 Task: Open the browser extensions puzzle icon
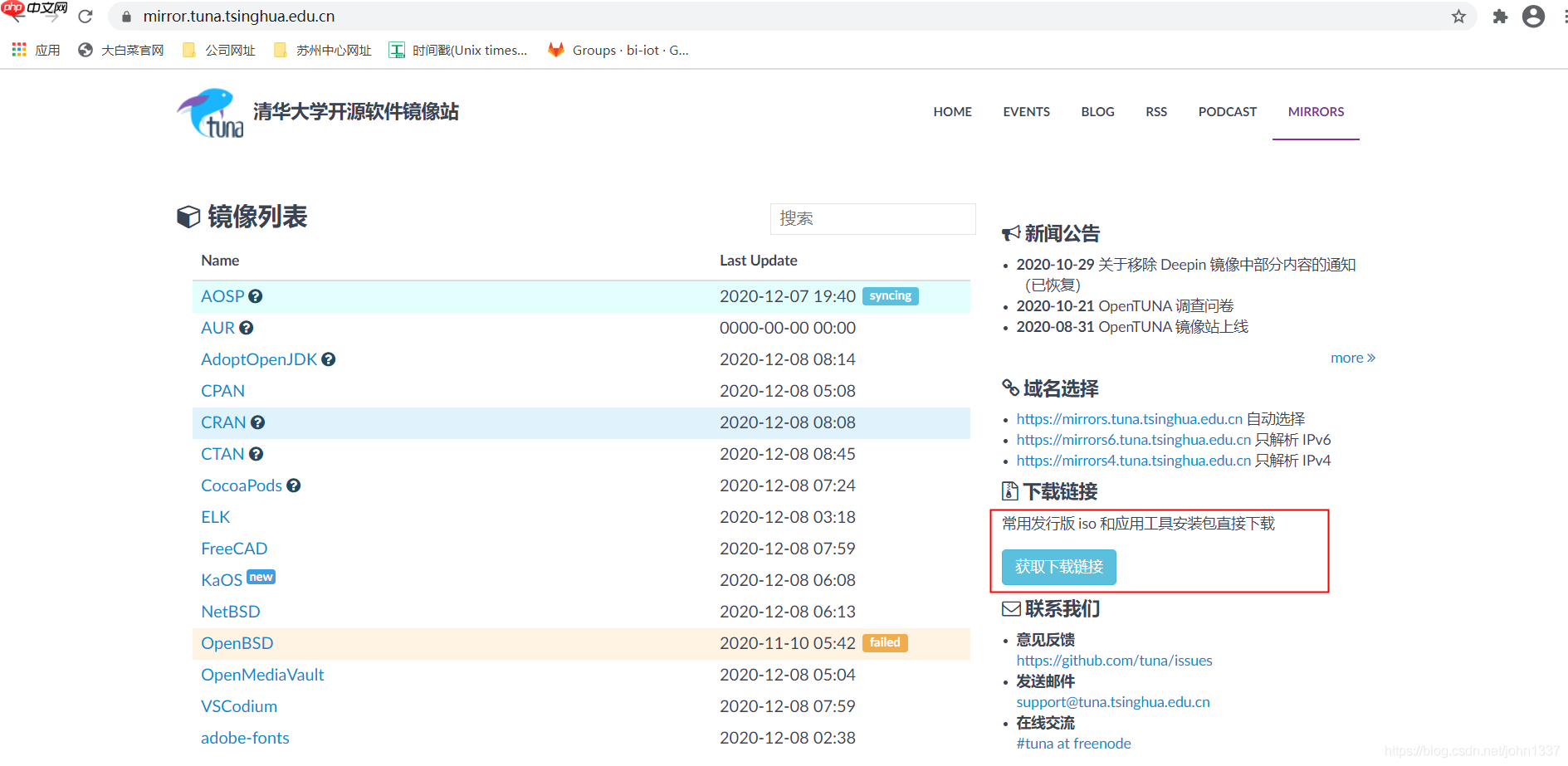click(x=1499, y=16)
